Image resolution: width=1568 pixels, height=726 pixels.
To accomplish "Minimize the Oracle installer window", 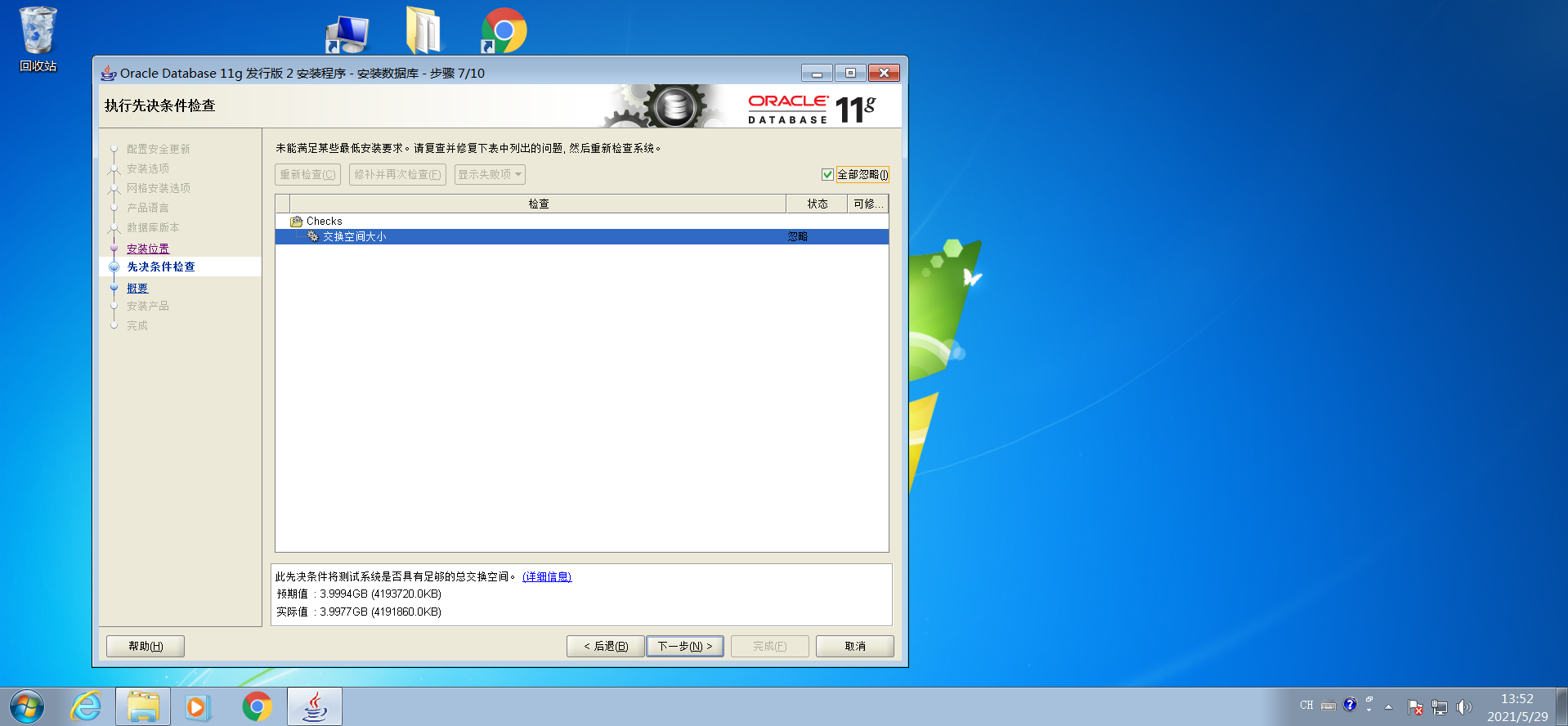I will pyautogui.click(x=817, y=73).
